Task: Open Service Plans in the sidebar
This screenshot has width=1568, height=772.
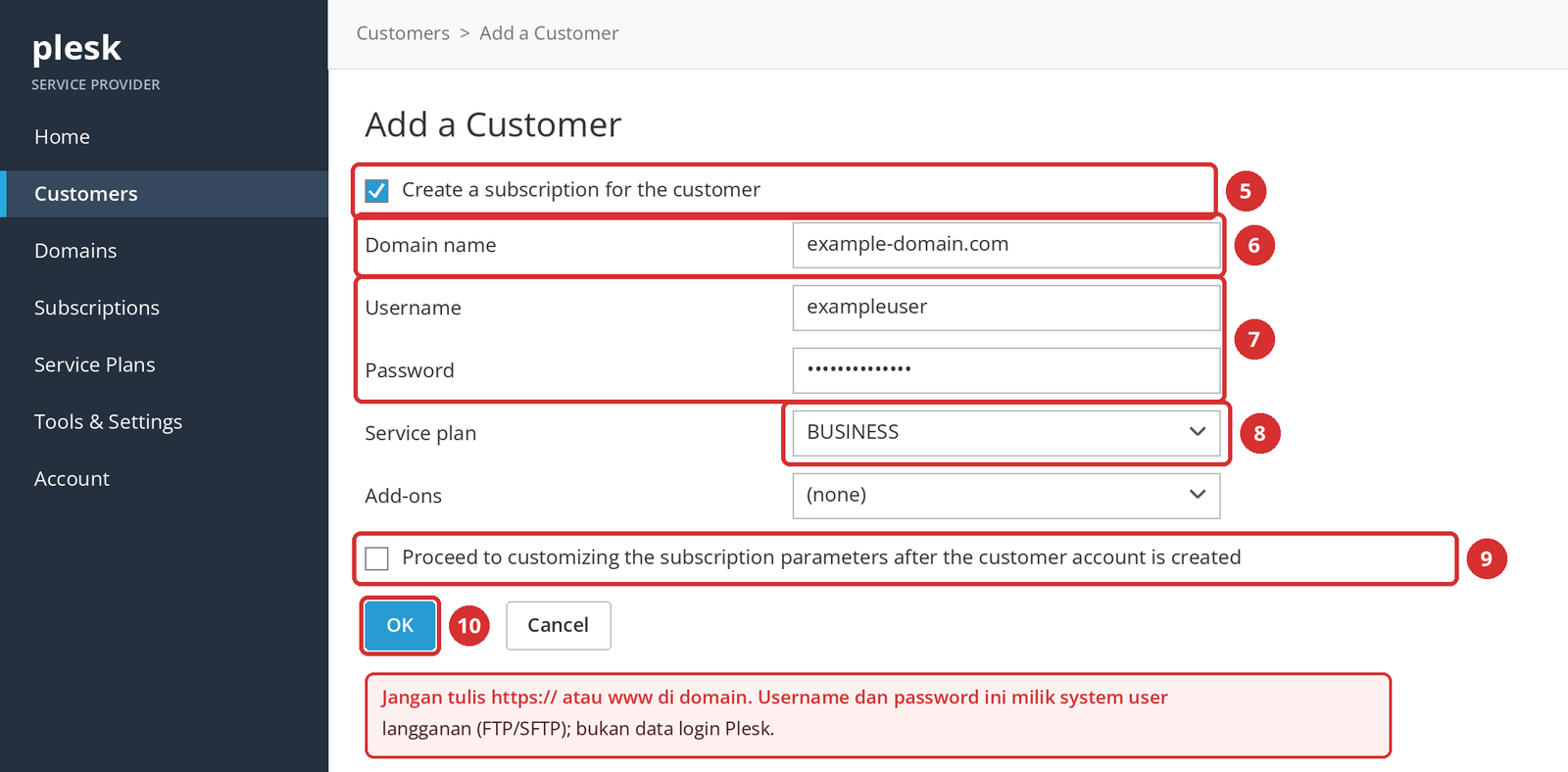Action: click(x=94, y=364)
